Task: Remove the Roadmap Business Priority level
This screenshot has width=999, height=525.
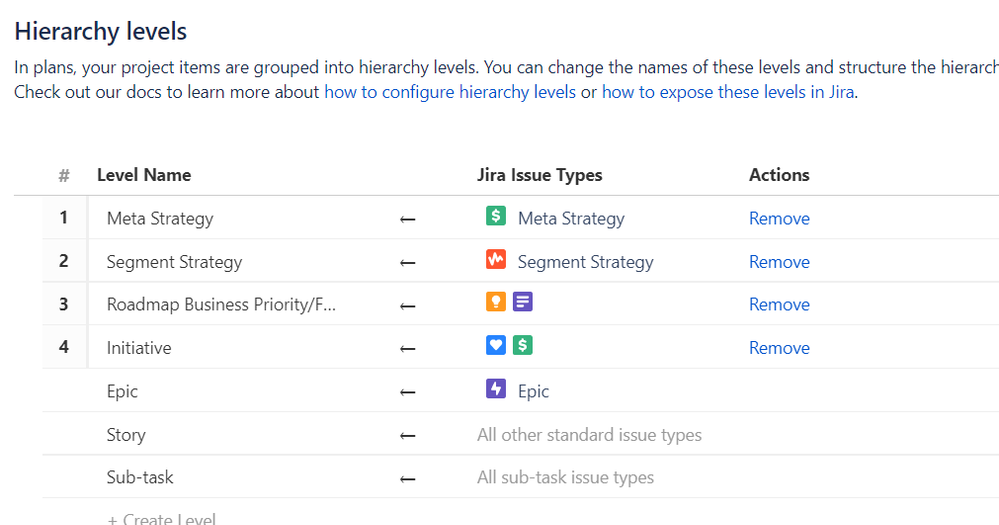Action: [779, 305]
